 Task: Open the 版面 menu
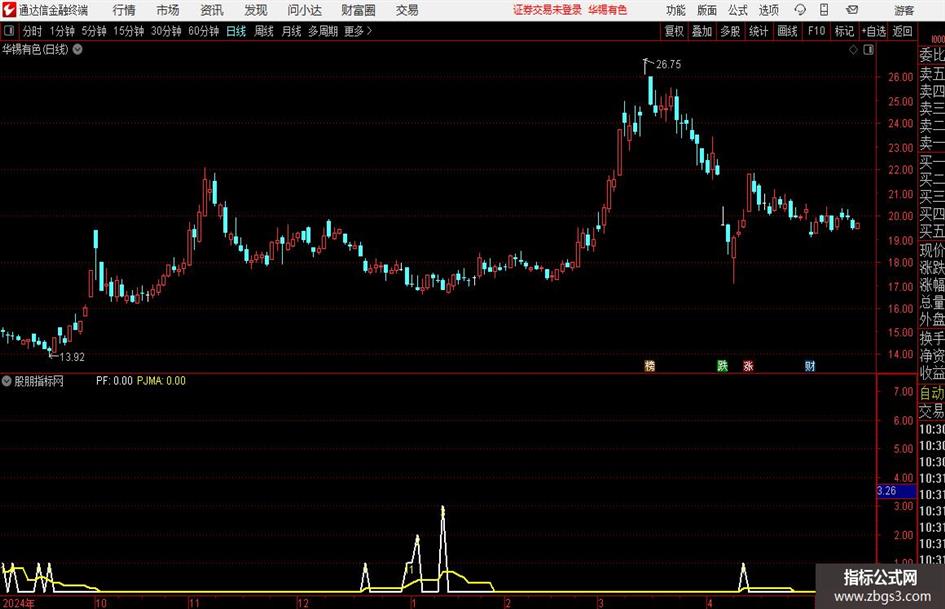click(x=707, y=10)
